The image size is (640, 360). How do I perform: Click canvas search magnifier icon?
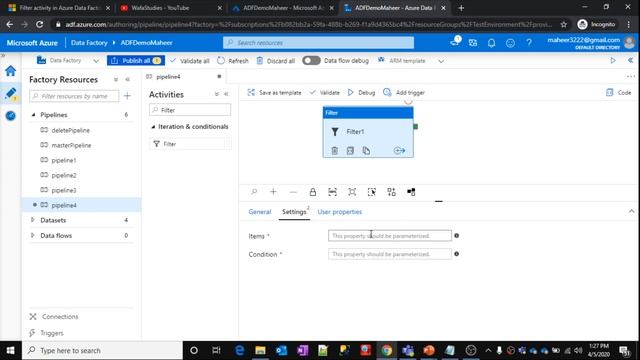point(254,192)
